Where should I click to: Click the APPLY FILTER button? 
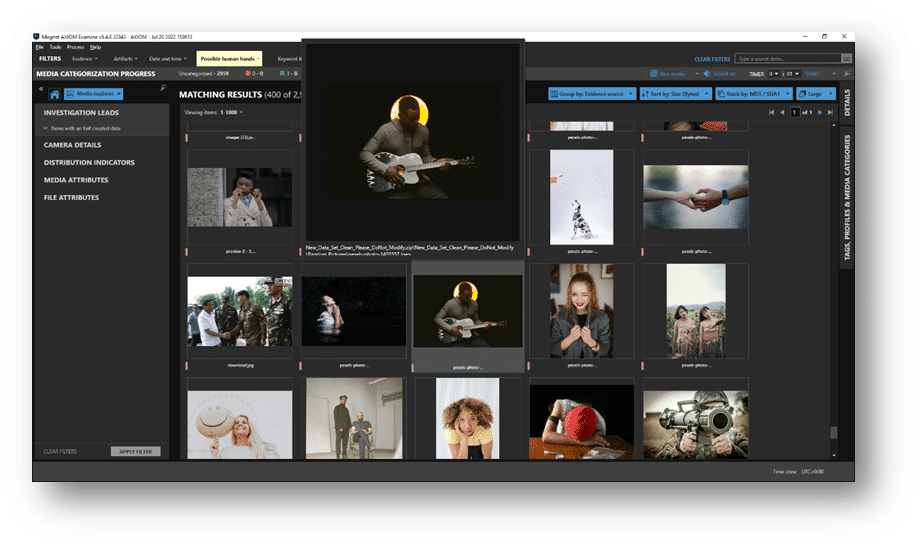[x=136, y=451]
